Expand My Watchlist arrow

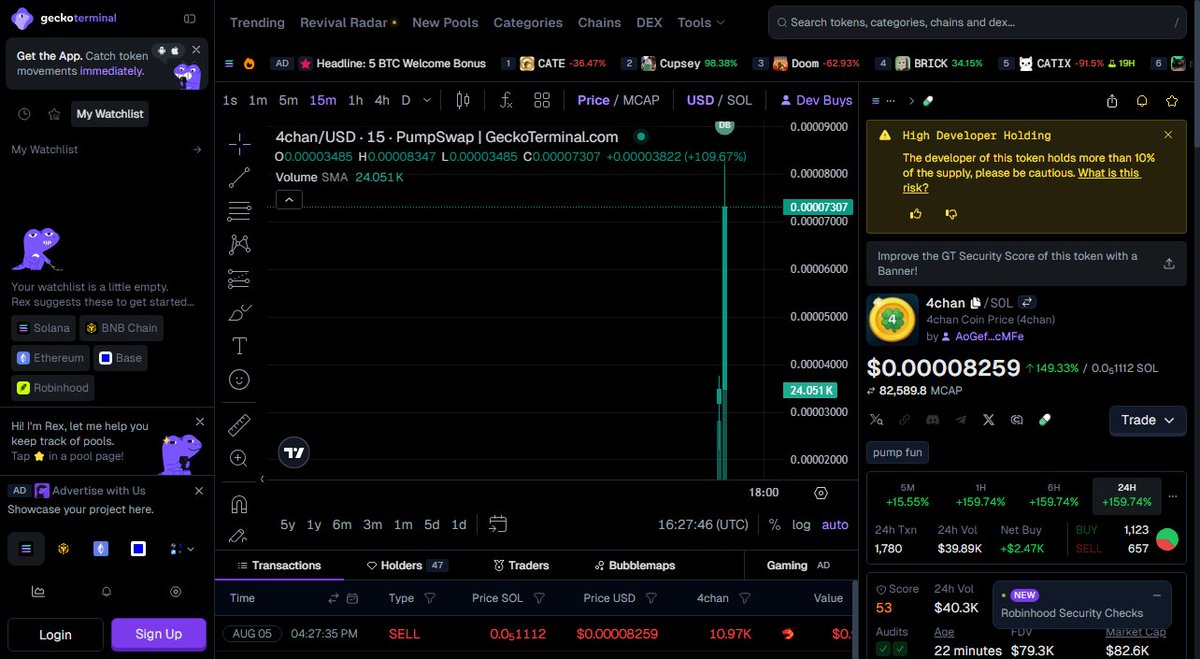click(197, 150)
